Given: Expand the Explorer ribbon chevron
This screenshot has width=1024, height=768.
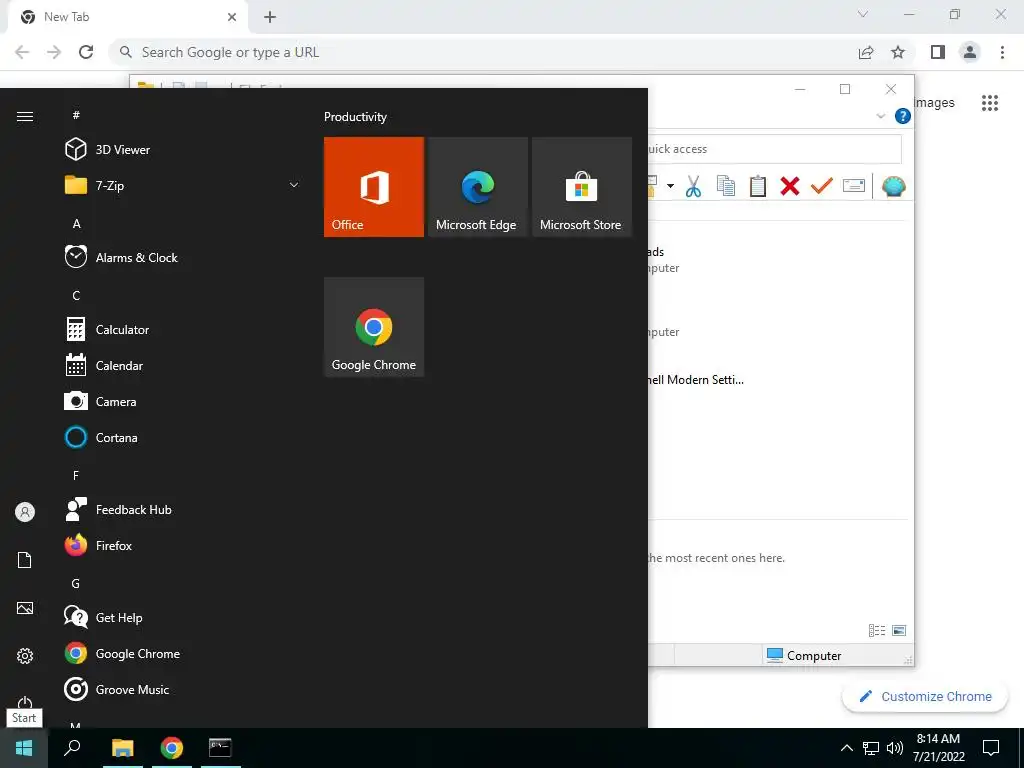Looking at the screenshot, I should point(880,116).
